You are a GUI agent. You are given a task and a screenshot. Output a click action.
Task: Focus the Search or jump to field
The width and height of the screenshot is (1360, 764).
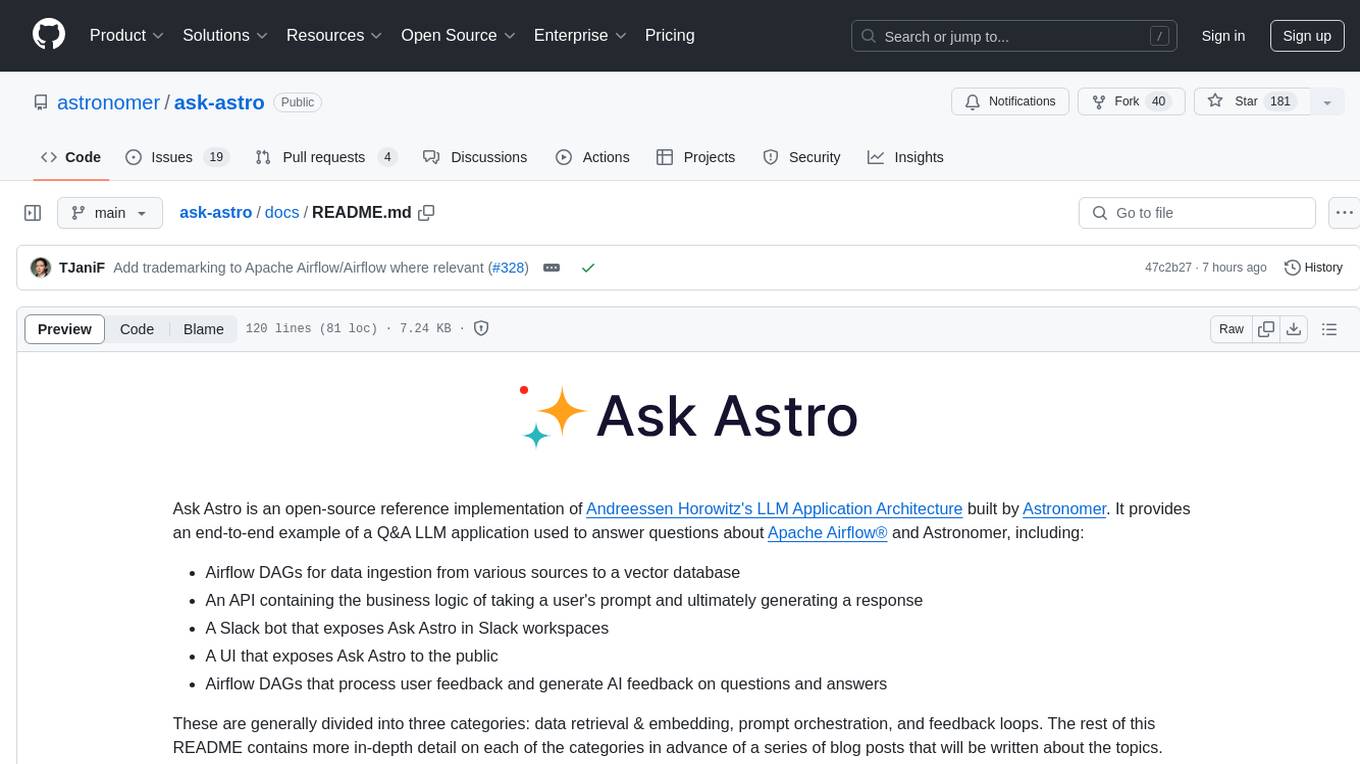pos(1014,36)
